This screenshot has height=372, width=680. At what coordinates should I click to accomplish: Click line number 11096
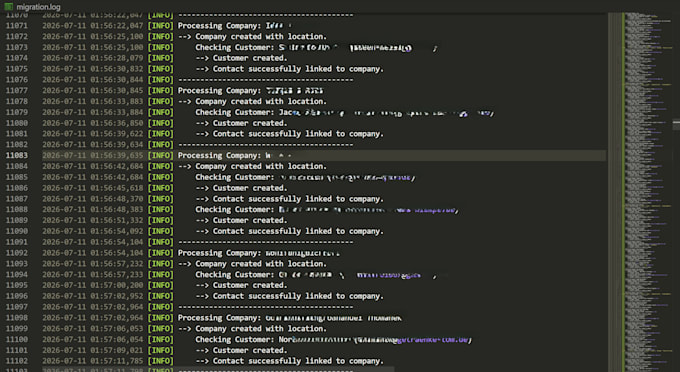(x=16, y=296)
